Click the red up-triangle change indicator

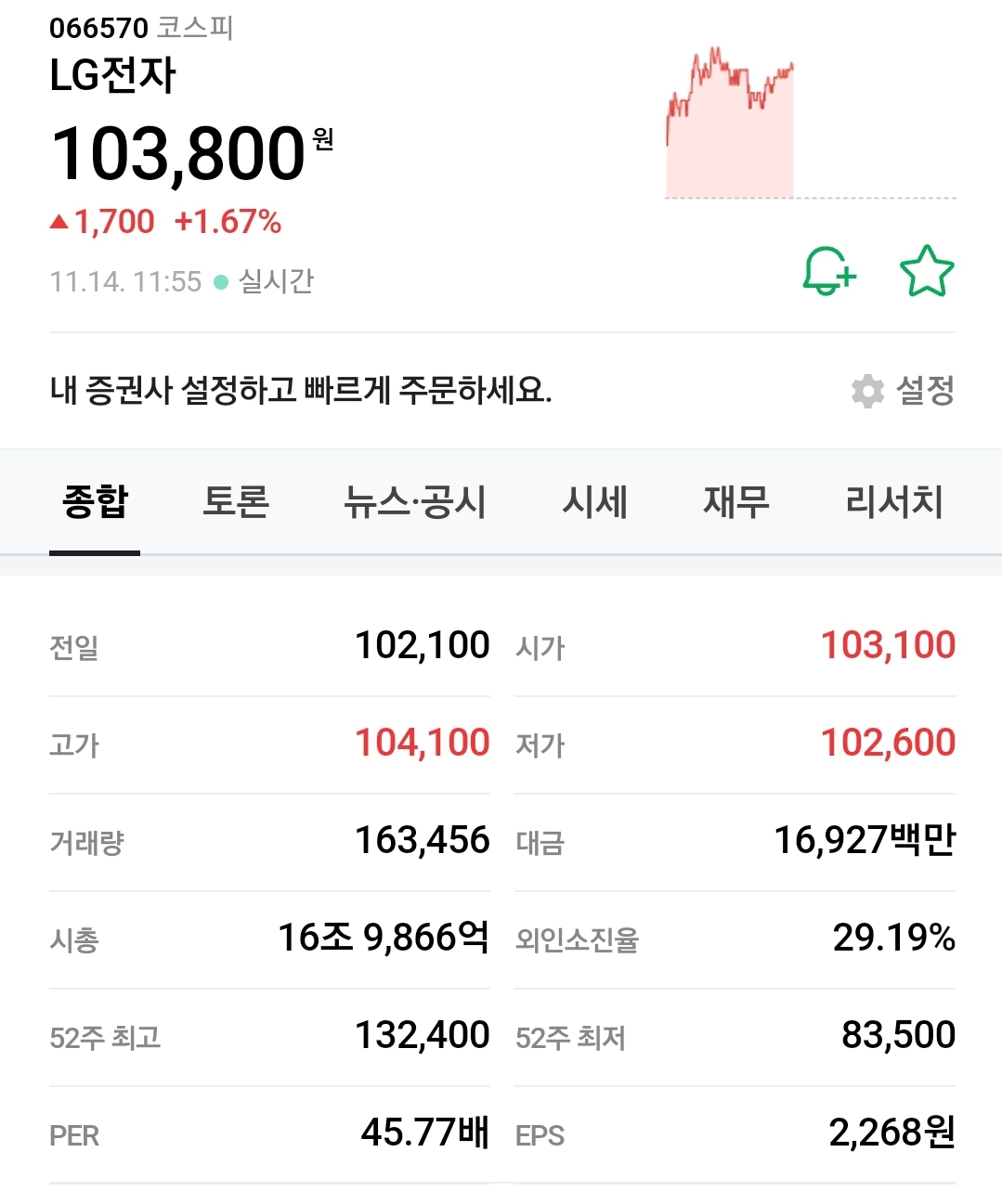pyautogui.click(x=59, y=222)
